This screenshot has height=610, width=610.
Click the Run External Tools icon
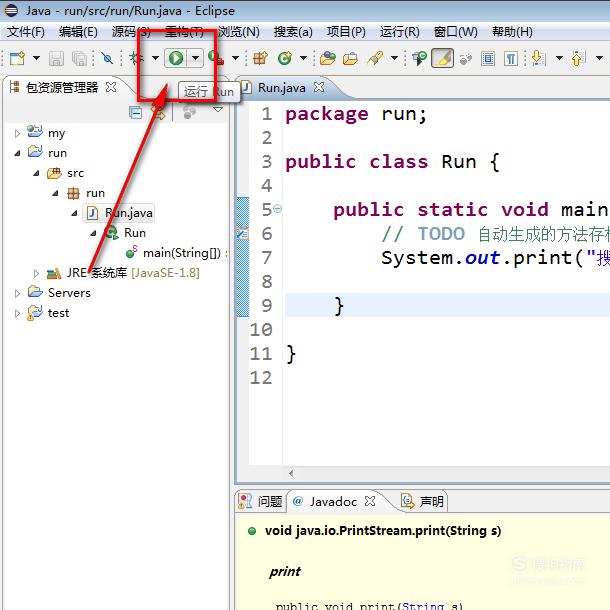click(216, 58)
